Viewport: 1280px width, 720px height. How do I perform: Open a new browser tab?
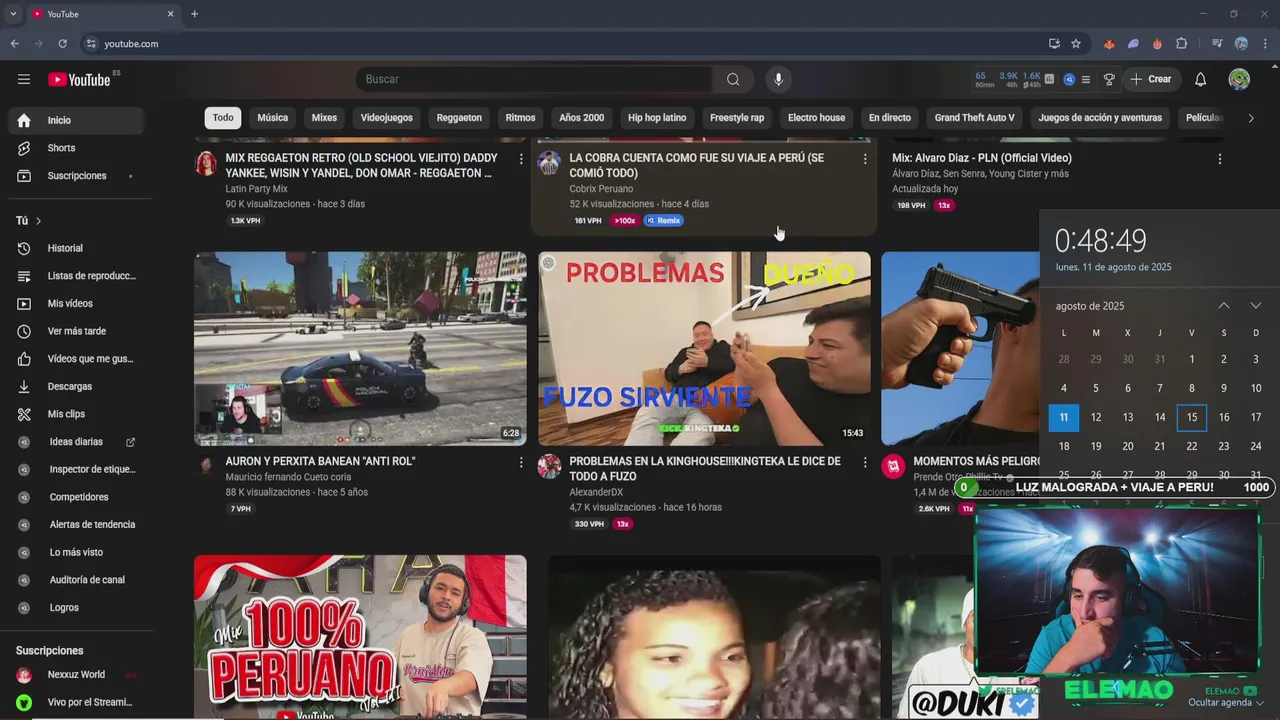click(194, 14)
